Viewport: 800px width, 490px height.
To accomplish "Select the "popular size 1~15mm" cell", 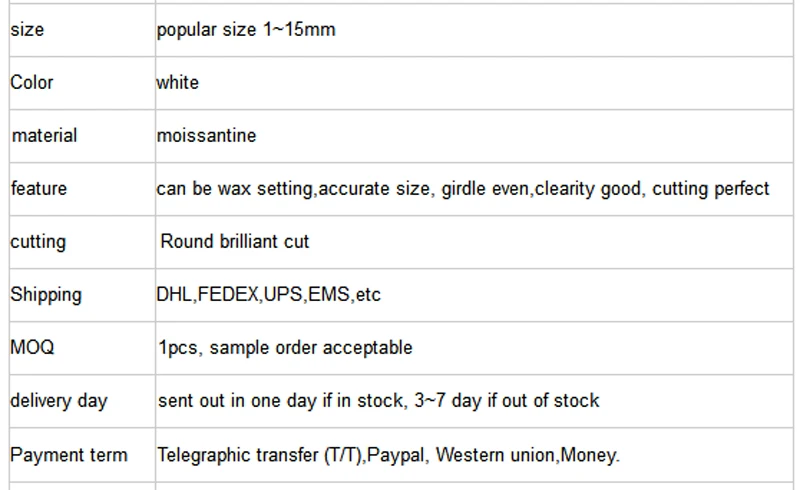I will (246, 30).
